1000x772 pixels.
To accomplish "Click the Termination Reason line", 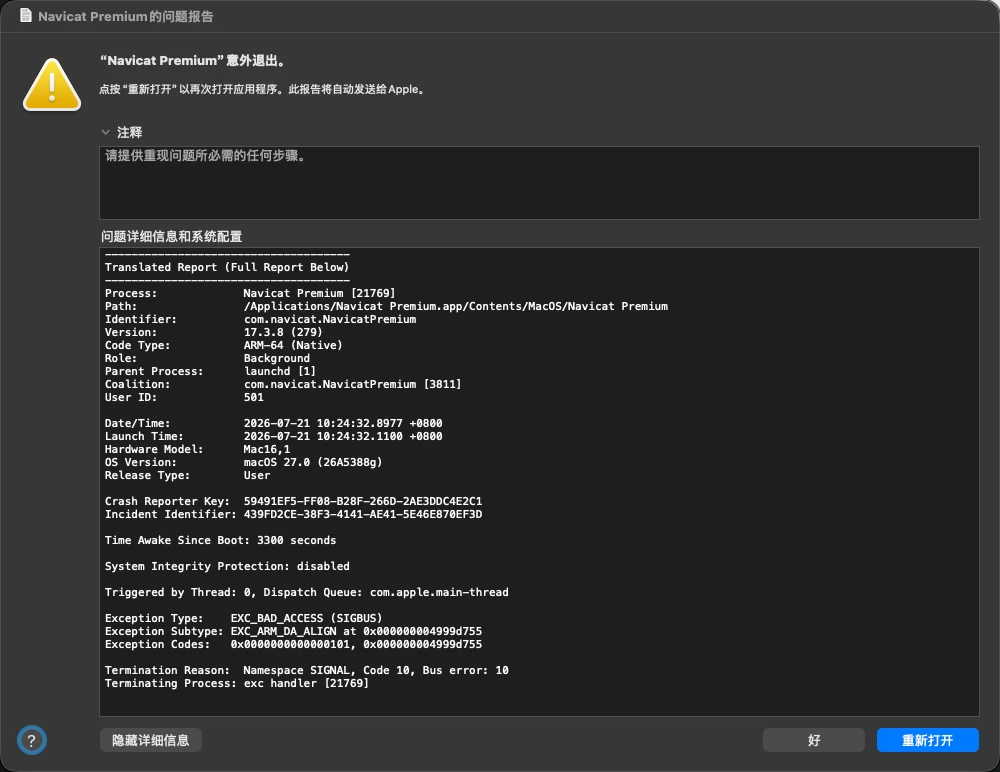I will point(307,671).
